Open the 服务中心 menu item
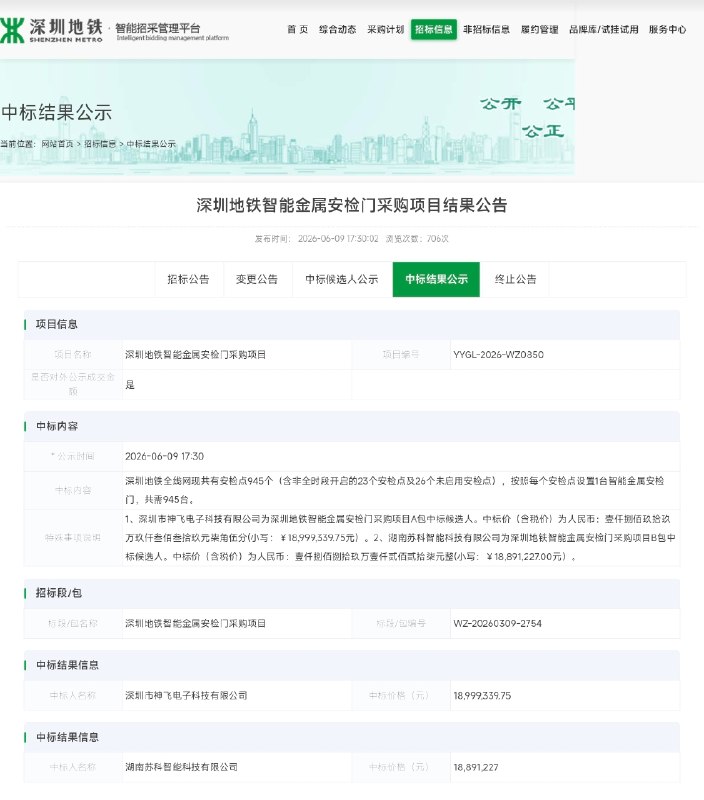 coord(667,30)
